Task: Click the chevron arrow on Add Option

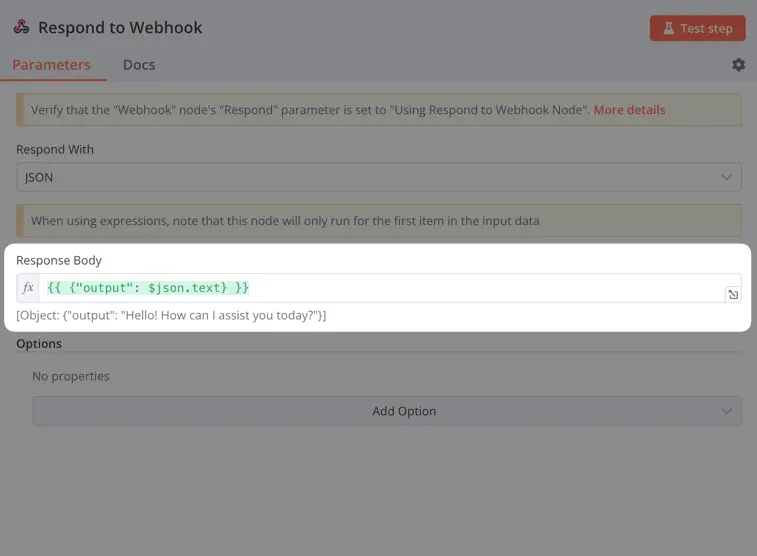Action: tap(726, 411)
